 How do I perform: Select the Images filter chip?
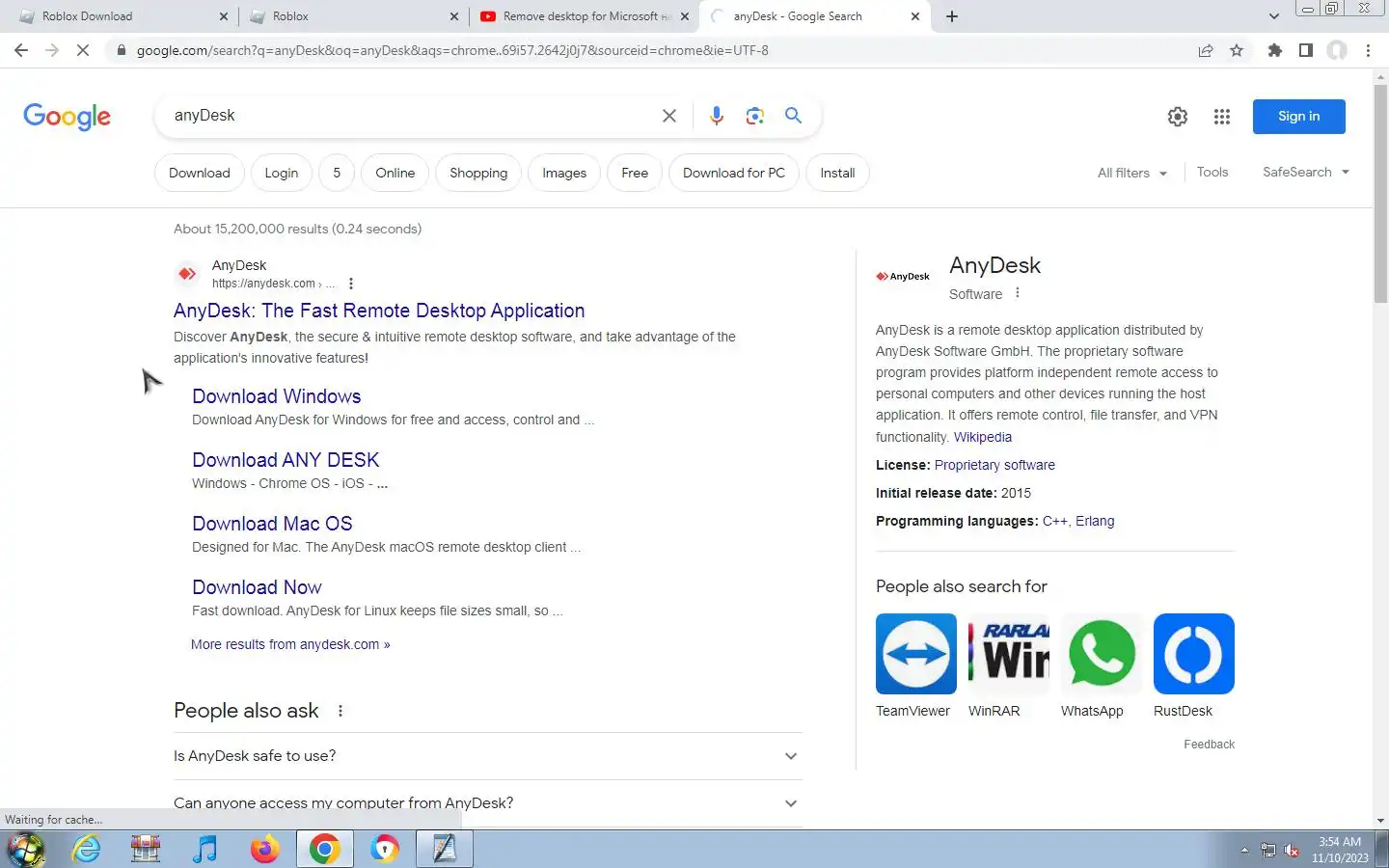click(x=564, y=174)
